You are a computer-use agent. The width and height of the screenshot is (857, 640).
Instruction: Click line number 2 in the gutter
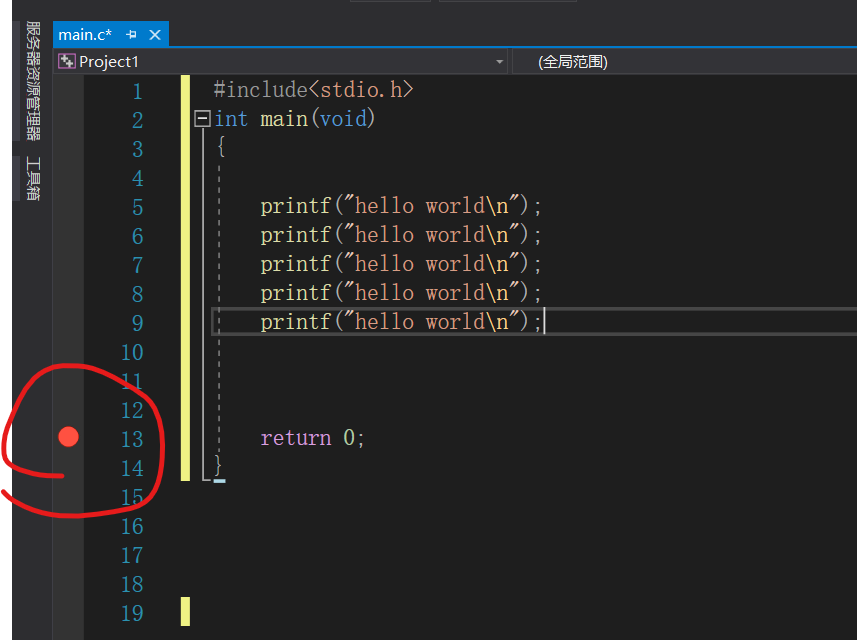[138, 120]
